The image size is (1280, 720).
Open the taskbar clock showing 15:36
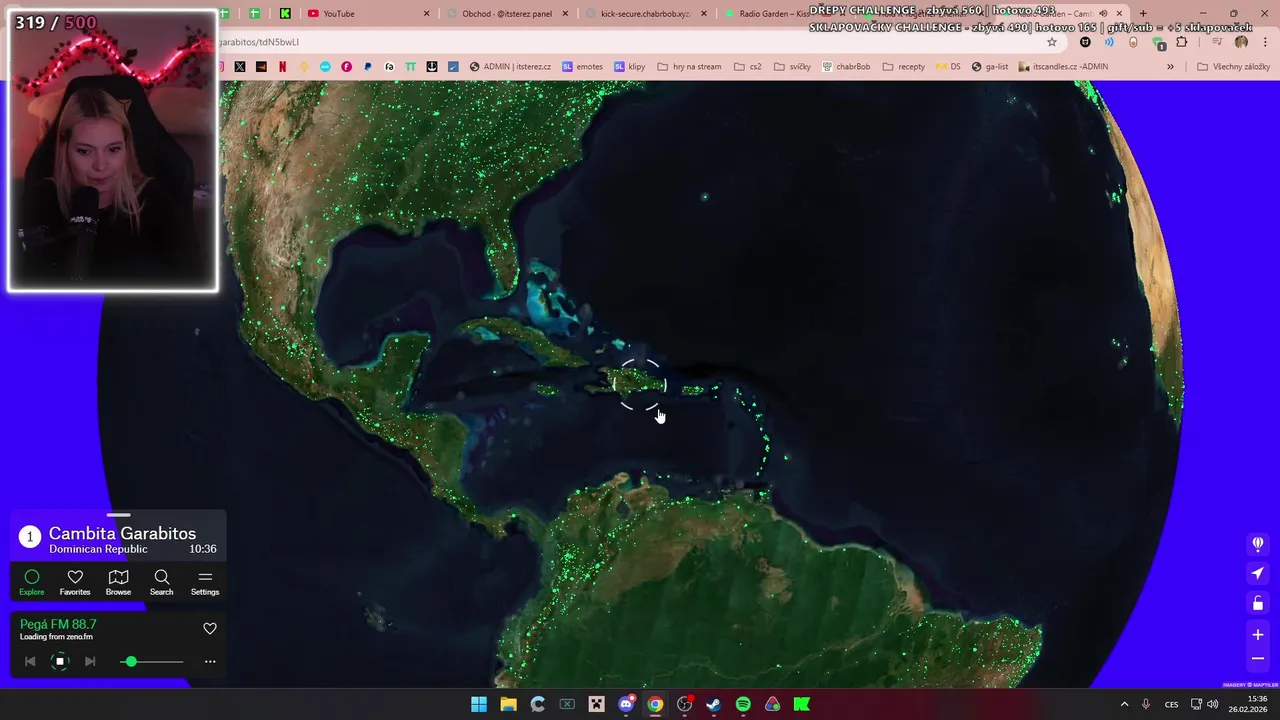(x=1247, y=704)
